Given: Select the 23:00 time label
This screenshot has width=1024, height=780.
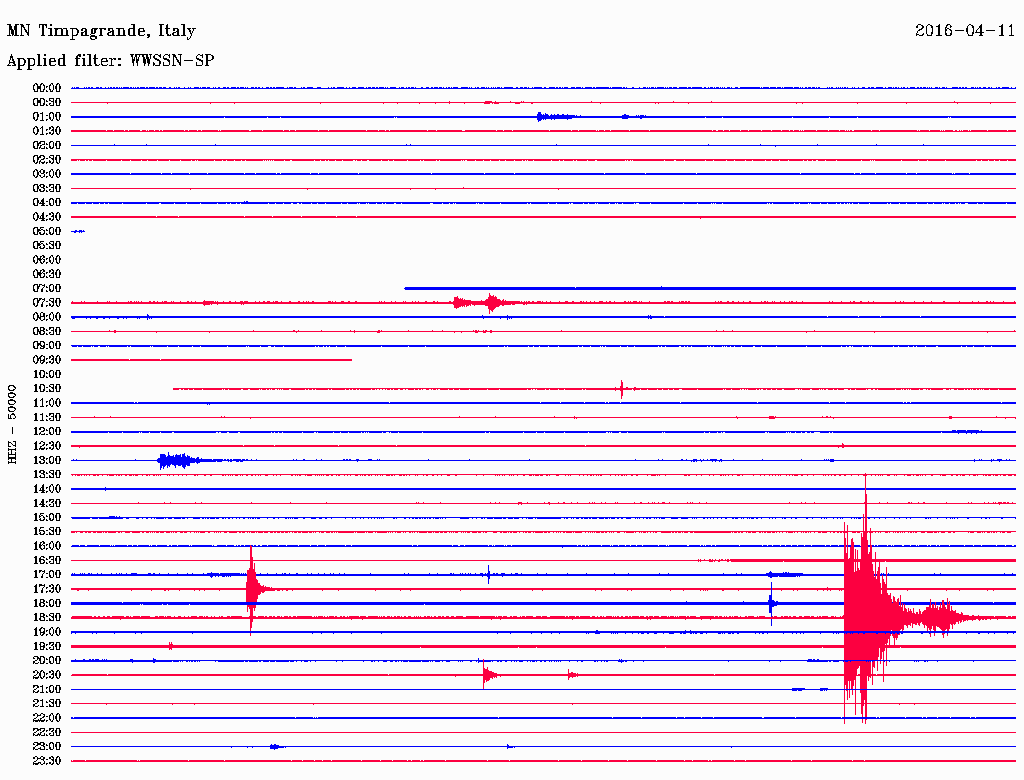Looking at the screenshot, I should click(47, 747).
